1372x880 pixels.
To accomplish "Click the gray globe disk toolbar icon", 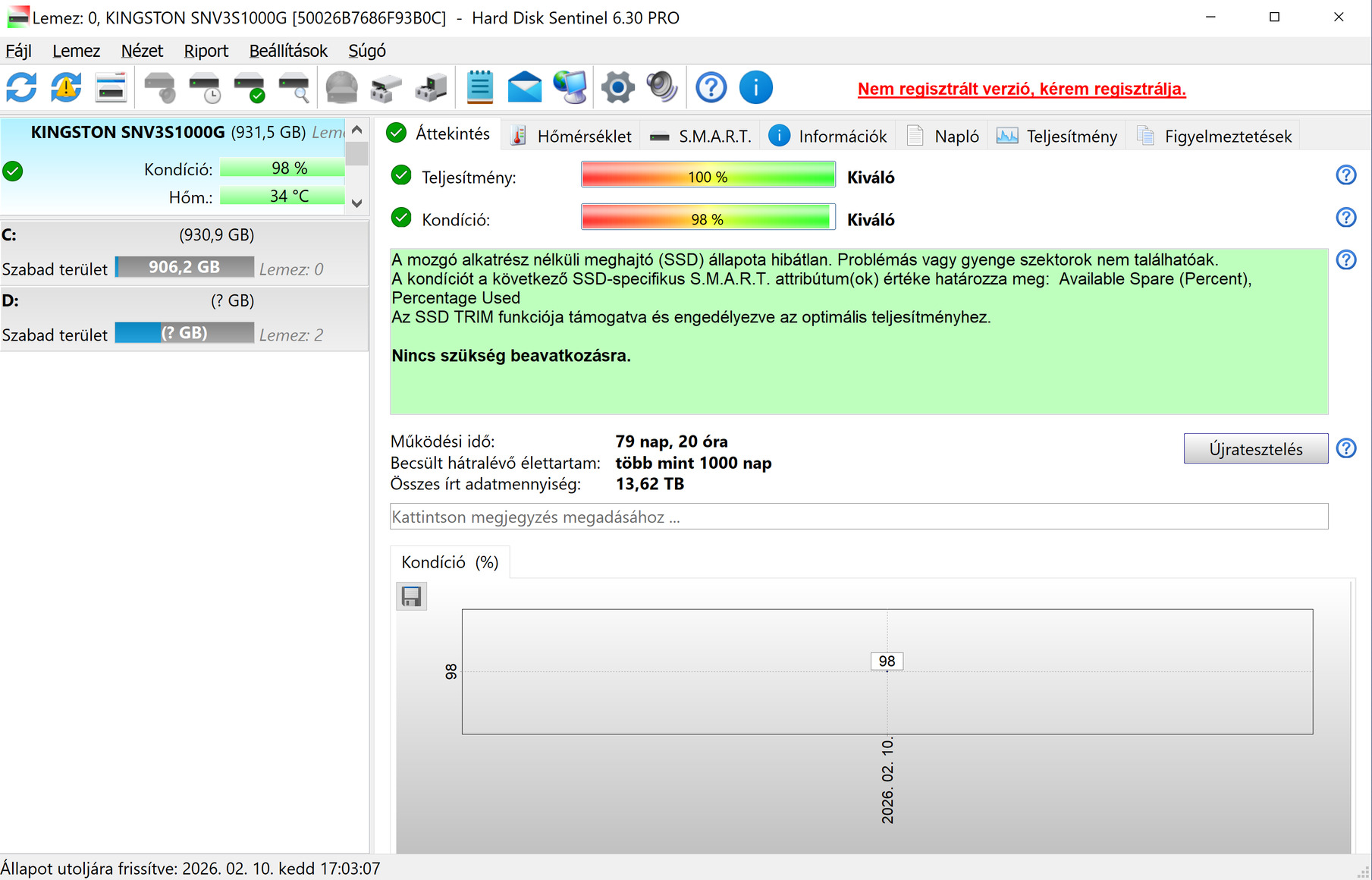I will (x=341, y=87).
